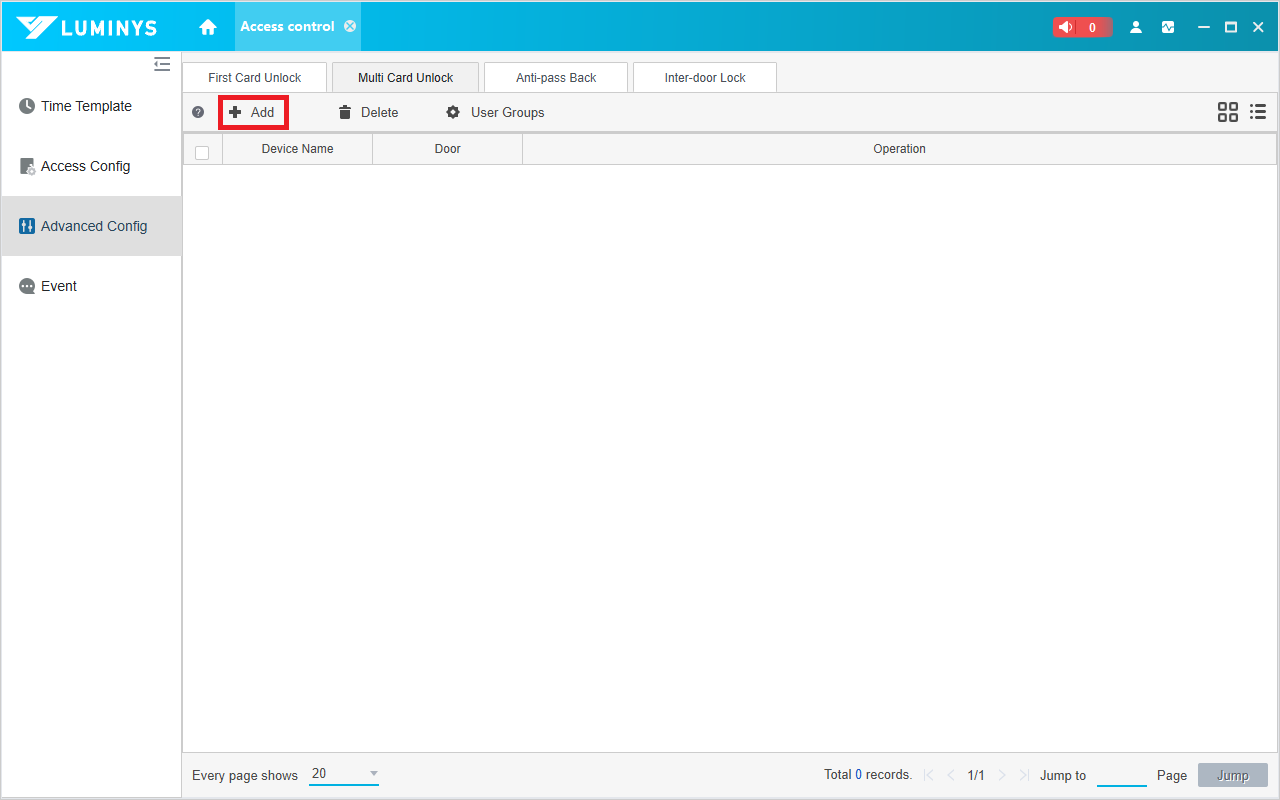The width and height of the screenshot is (1280, 800).
Task: Select the Inter-door Lock tab
Action: pos(705,78)
